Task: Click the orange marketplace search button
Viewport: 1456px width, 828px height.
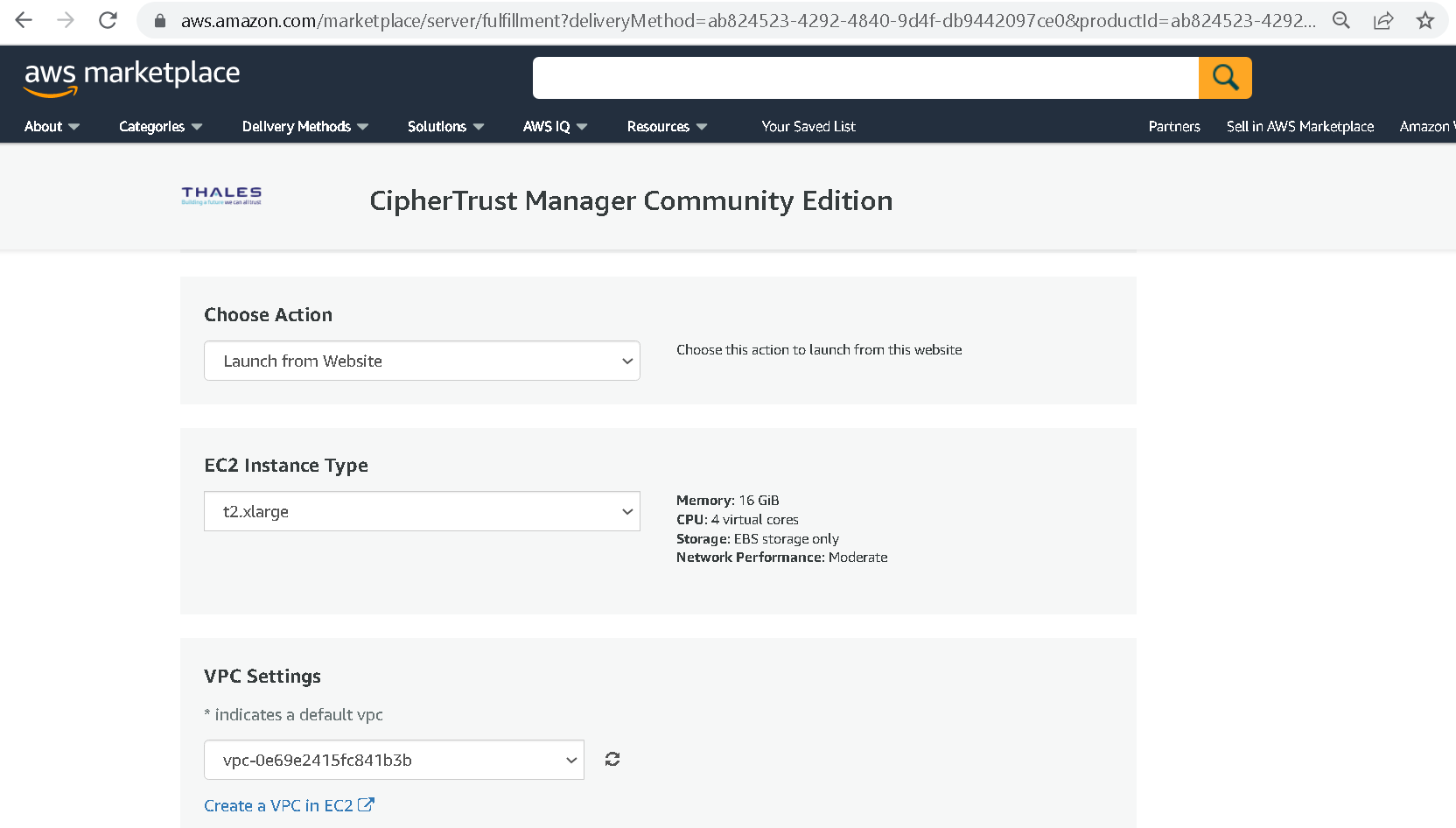Action: pos(1225,78)
